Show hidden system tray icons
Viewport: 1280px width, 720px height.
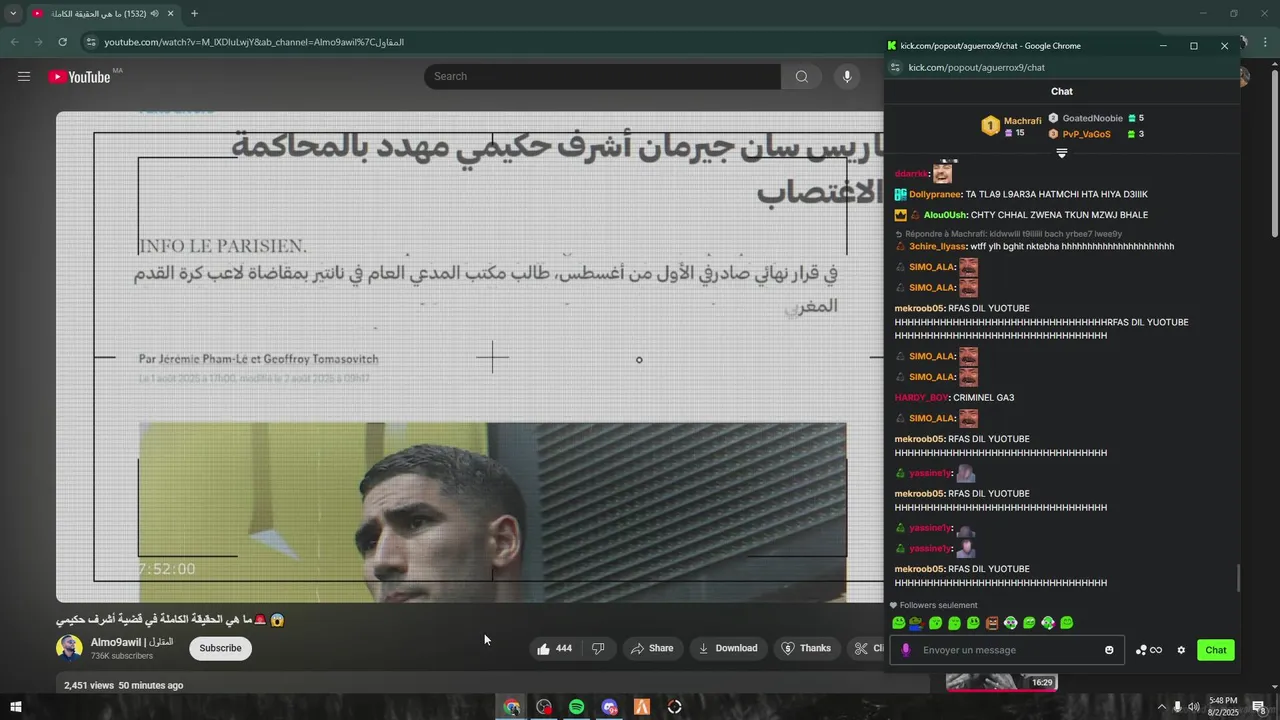1162,707
